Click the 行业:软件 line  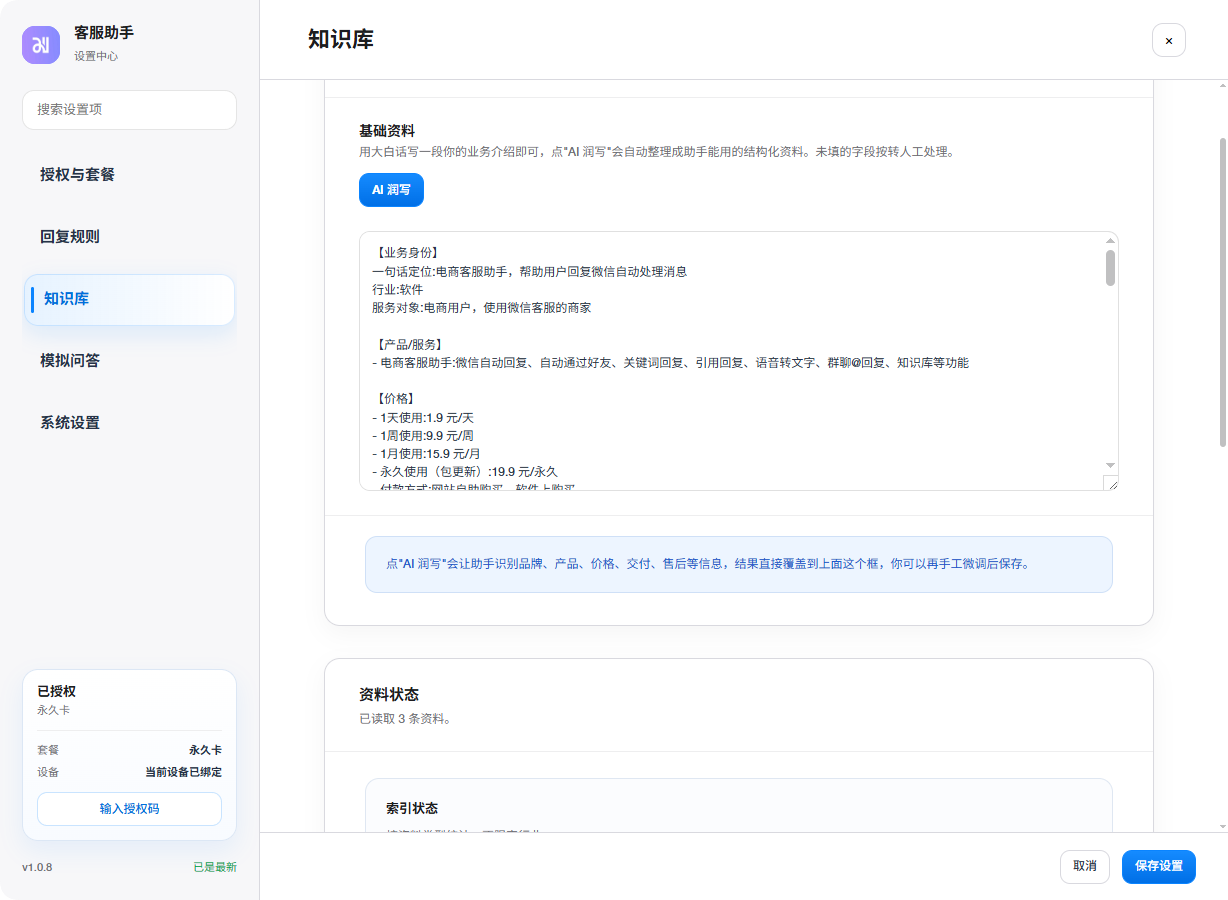pyautogui.click(x=398, y=289)
